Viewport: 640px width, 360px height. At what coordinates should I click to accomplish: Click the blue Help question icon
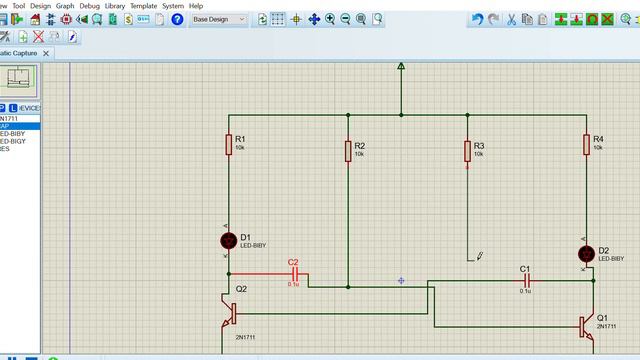(x=177, y=19)
